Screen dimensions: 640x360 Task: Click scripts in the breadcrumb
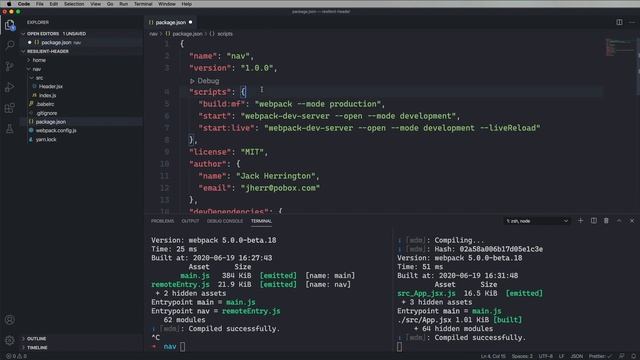click(224, 34)
